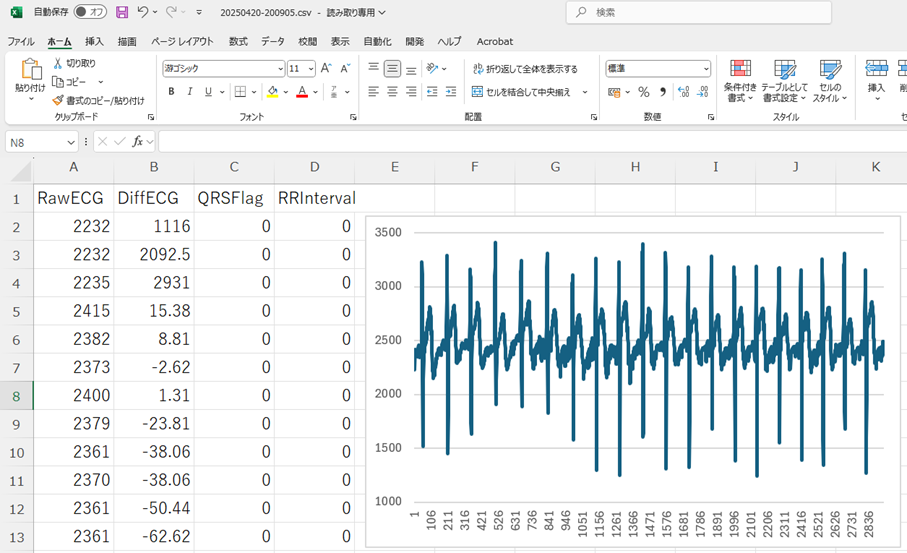This screenshot has height=553, width=907.
Task: Select the Format Painter brush icon
Action: 58,101
